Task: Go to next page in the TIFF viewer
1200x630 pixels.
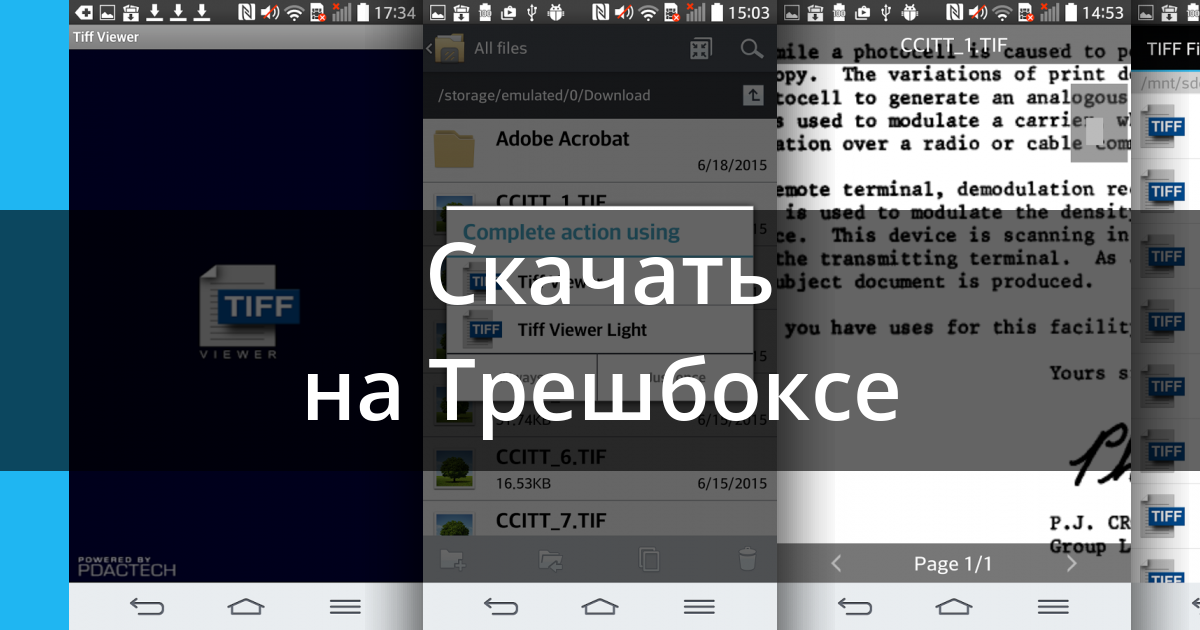Action: [1072, 564]
